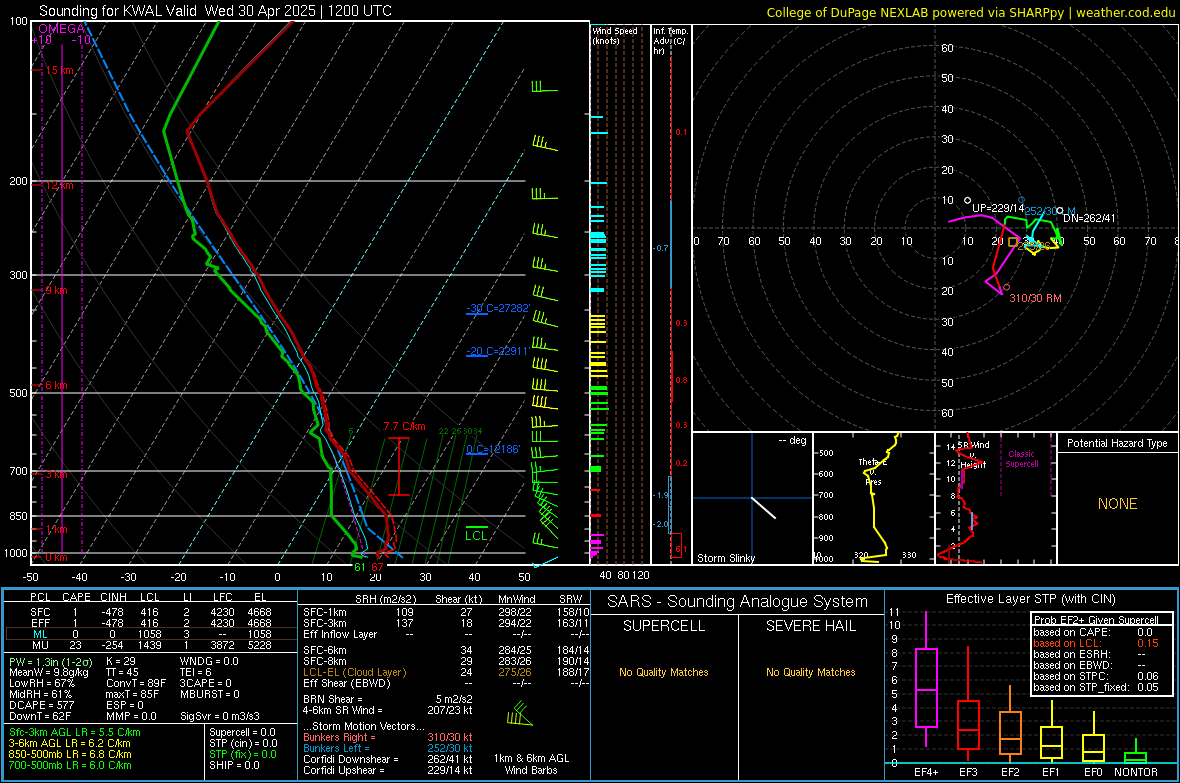Click the SFC-1km SRH row
Viewport: 1180px width, 783px height.
pyautogui.click(x=446, y=613)
